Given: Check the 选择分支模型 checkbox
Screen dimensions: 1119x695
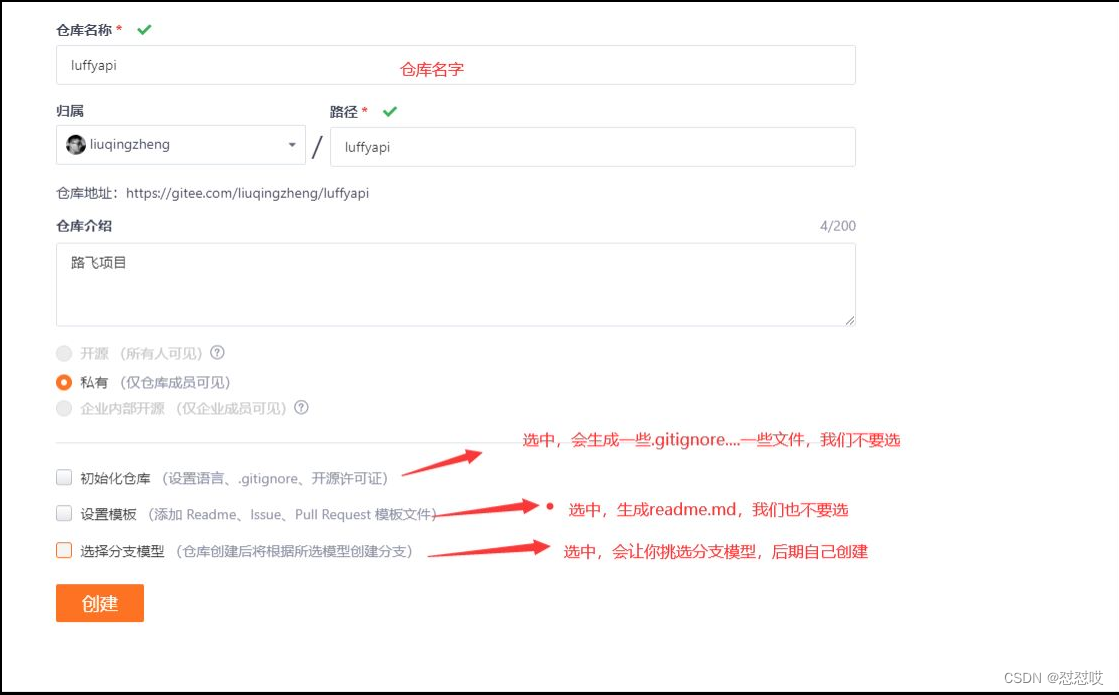Looking at the screenshot, I should click(64, 550).
